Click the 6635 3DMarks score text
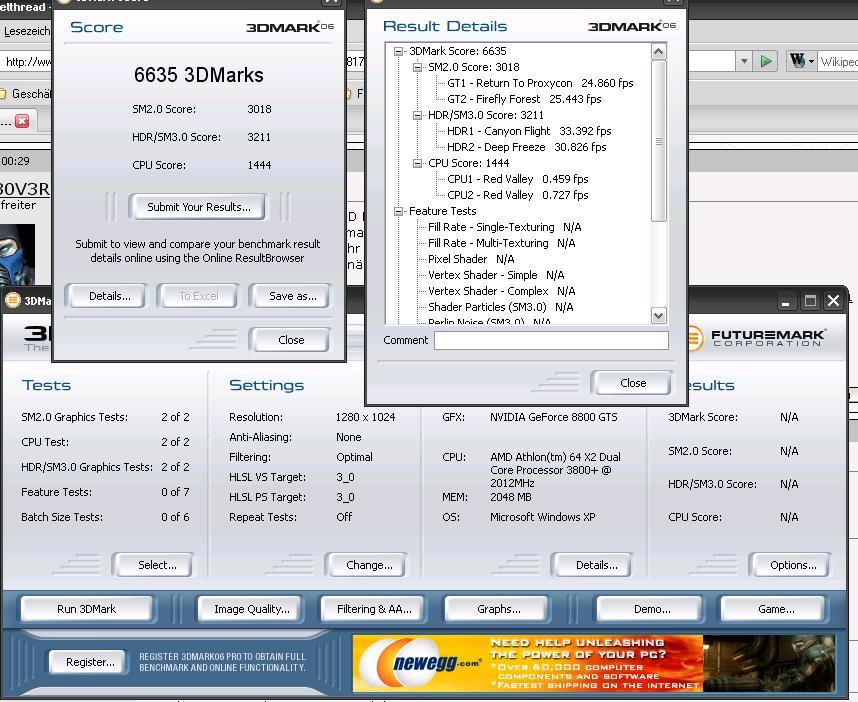Viewport: 858px width, 702px height. [x=199, y=75]
